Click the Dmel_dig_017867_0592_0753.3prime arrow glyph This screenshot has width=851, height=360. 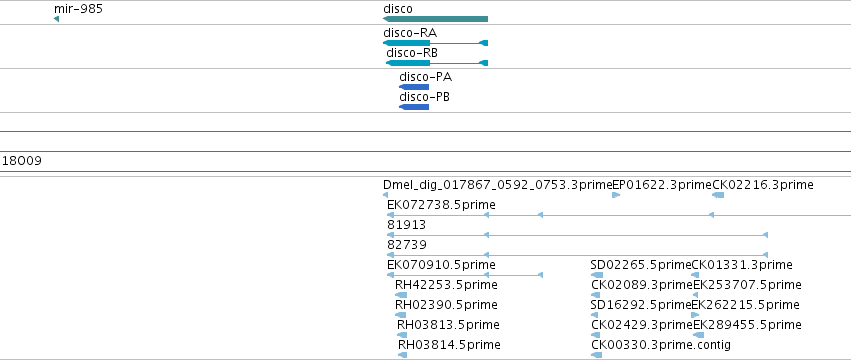coord(385,195)
